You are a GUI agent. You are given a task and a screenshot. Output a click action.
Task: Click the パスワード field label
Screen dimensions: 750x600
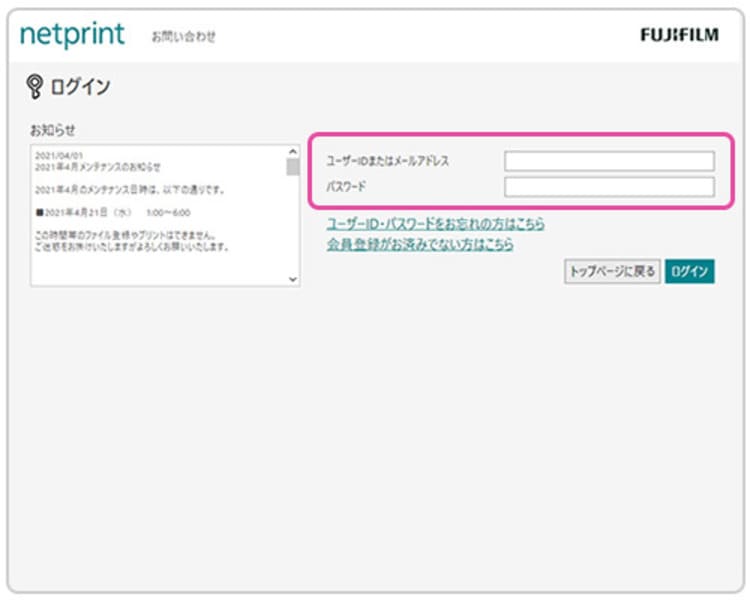pos(346,187)
